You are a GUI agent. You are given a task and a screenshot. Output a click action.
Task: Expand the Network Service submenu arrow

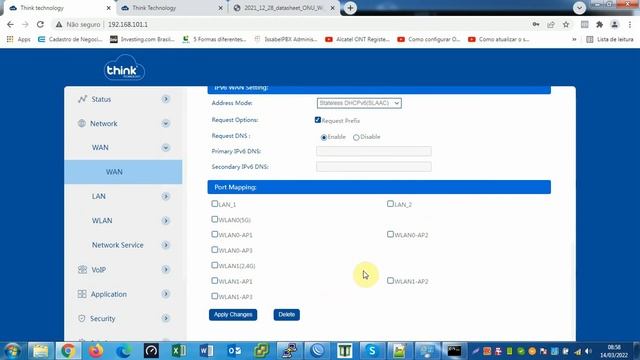tap(165, 245)
